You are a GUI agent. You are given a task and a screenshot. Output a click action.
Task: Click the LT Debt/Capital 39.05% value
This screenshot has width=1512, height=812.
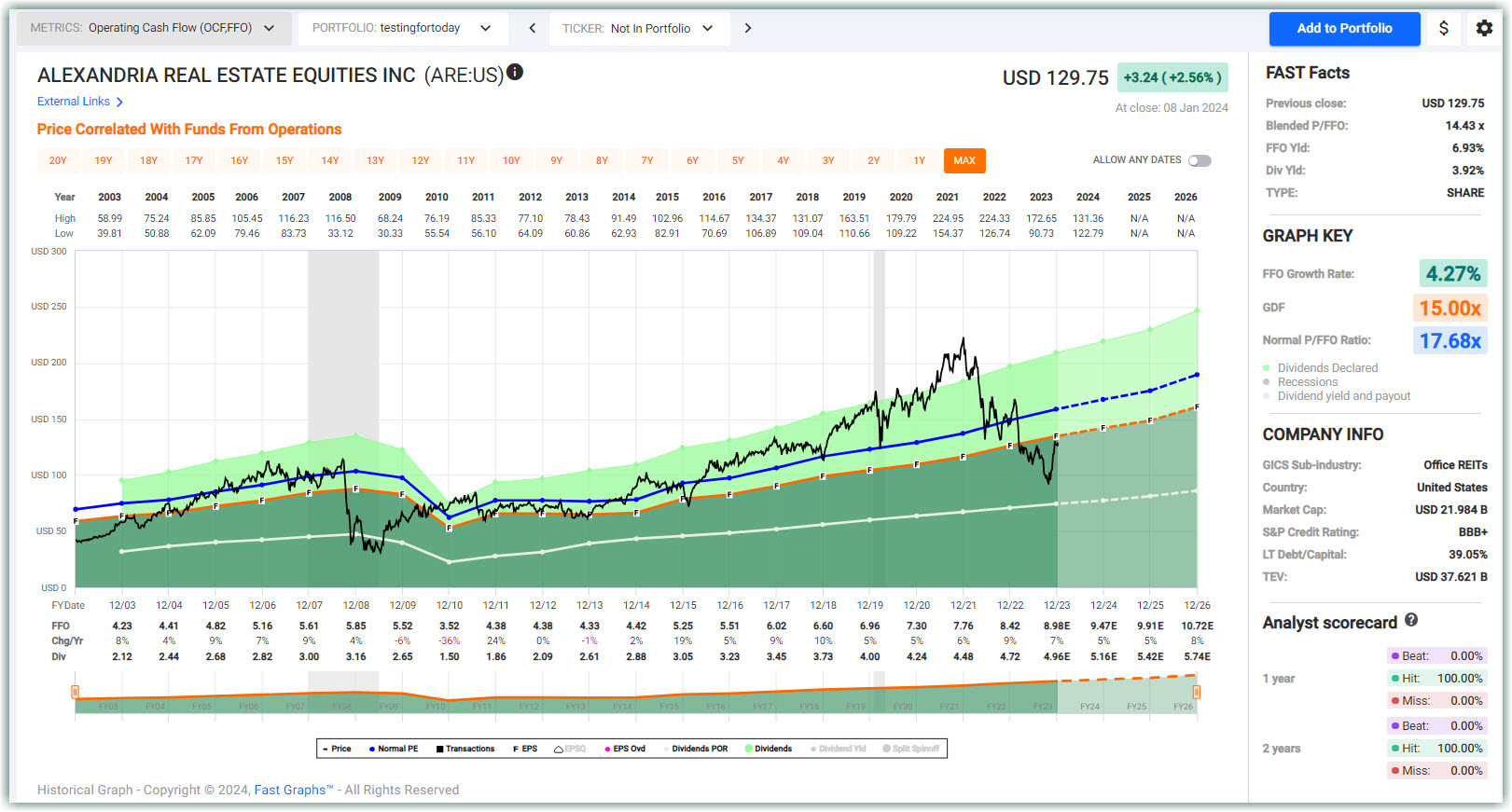click(x=1468, y=555)
